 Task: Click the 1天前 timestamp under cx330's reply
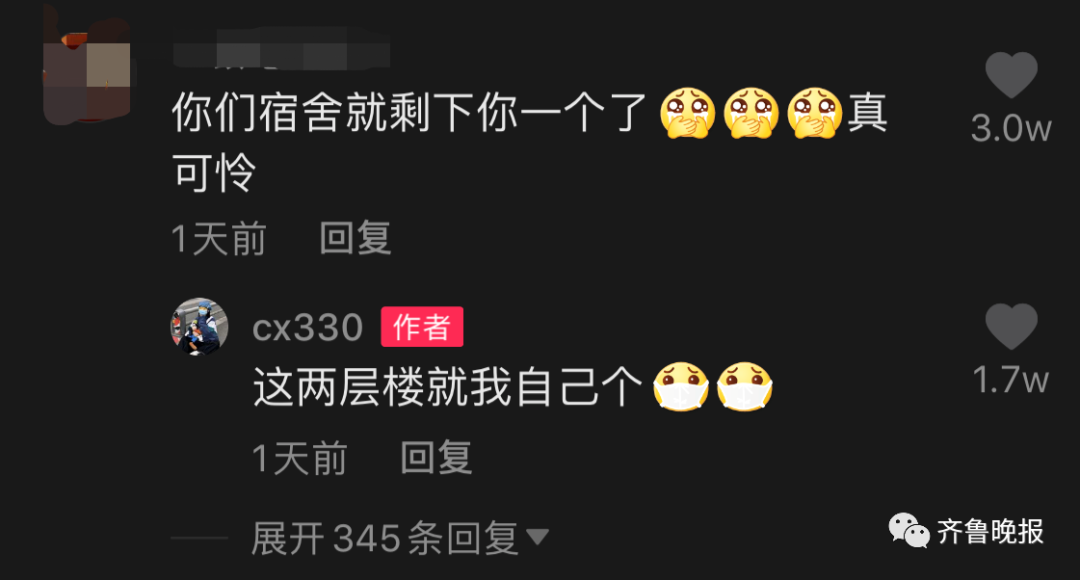300,458
